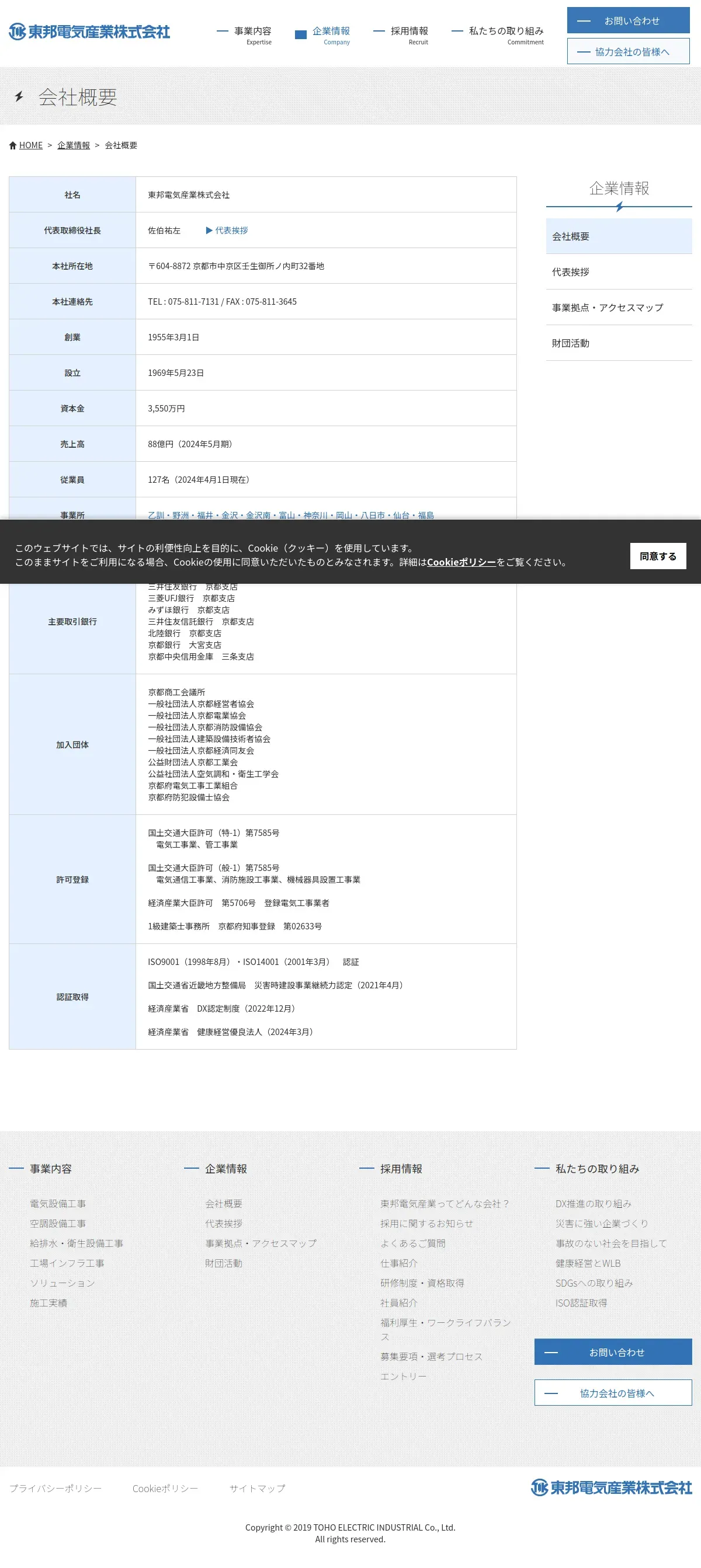Click footer 私たちの取り組み section heading
701x1568 pixels.
pos(597,1169)
